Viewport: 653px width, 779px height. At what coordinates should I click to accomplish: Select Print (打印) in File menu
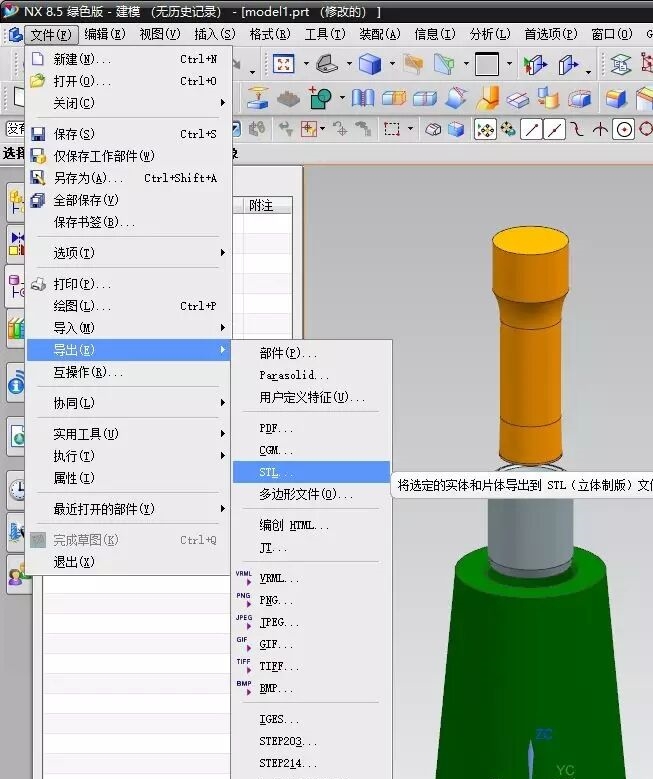[128, 284]
